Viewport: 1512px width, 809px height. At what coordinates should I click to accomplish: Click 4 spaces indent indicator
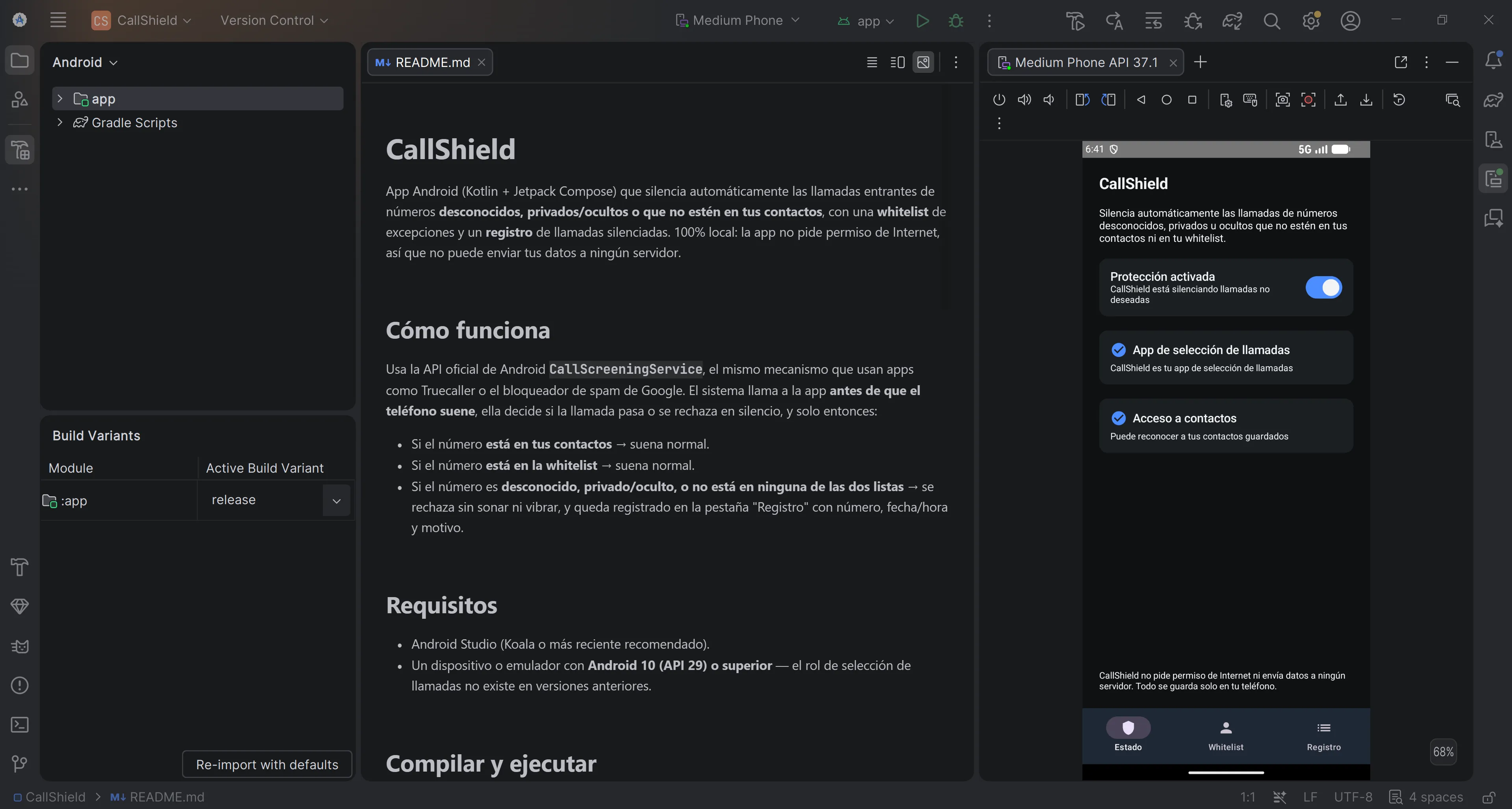(x=1427, y=797)
